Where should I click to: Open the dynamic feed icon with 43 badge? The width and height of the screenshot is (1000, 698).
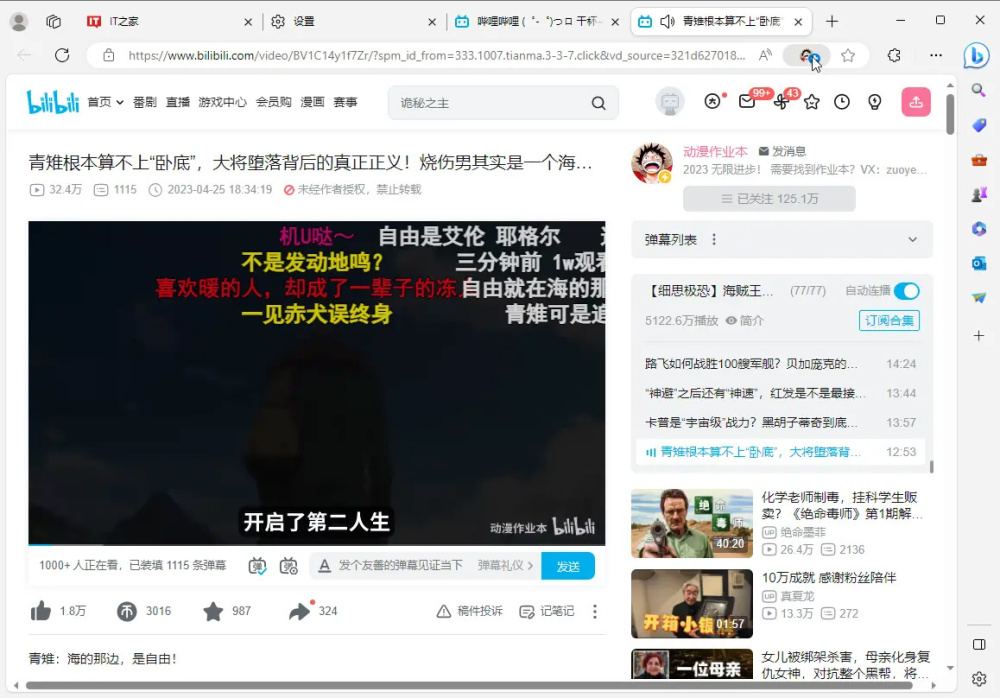click(x=781, y=102)
